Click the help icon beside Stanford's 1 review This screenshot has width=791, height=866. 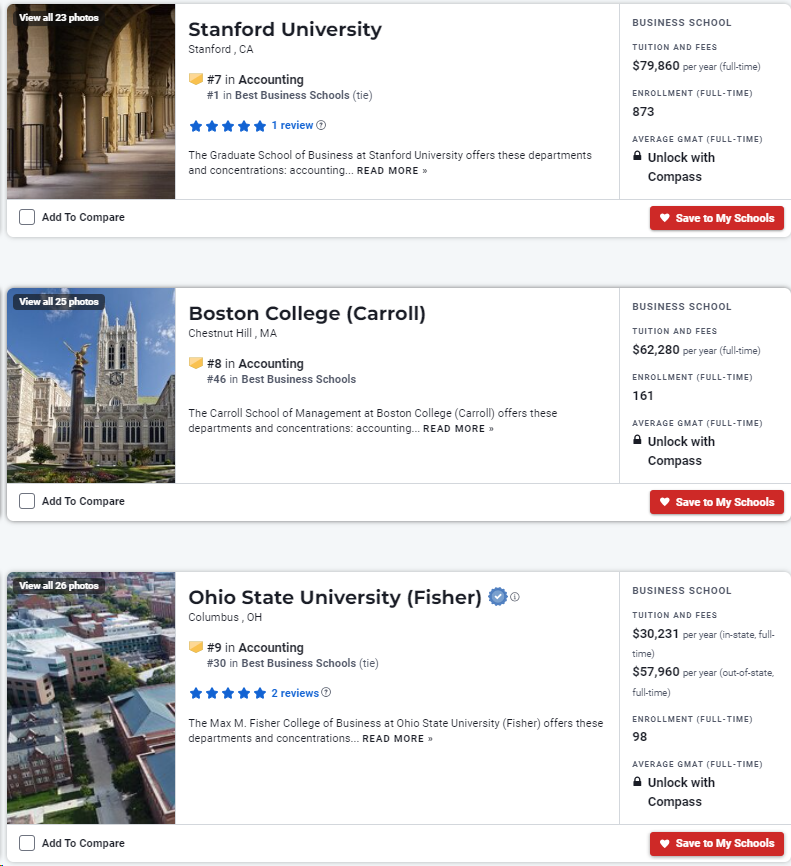pos(321,125)
